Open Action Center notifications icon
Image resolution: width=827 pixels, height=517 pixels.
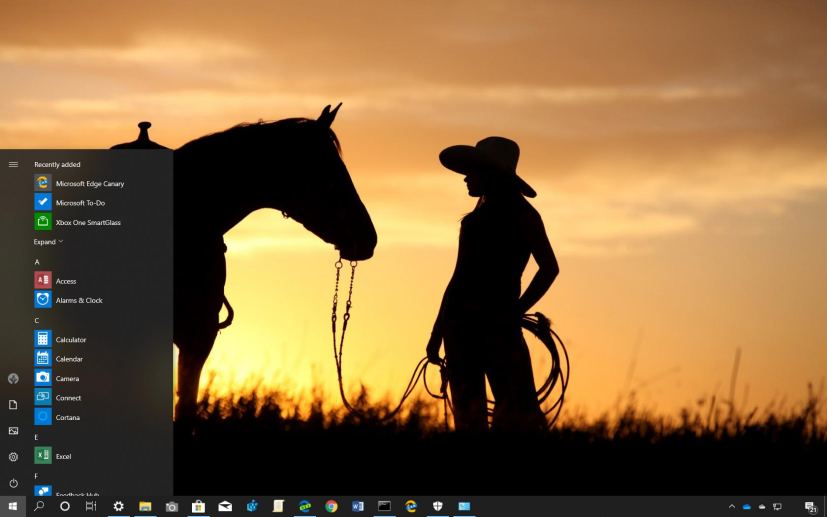(x=811, y=506)
